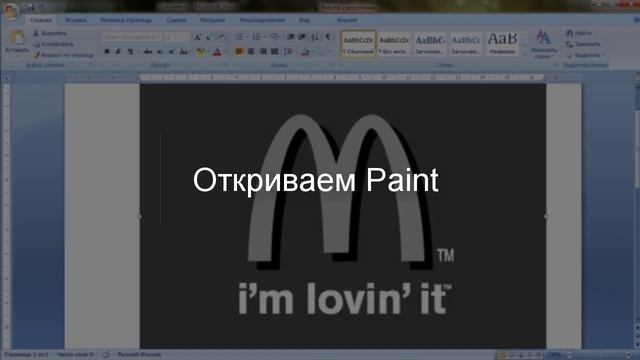This screenshot has width=640, height=360.
Task: Switch to the Формат (Format) tab
Action: click(347, 20)
